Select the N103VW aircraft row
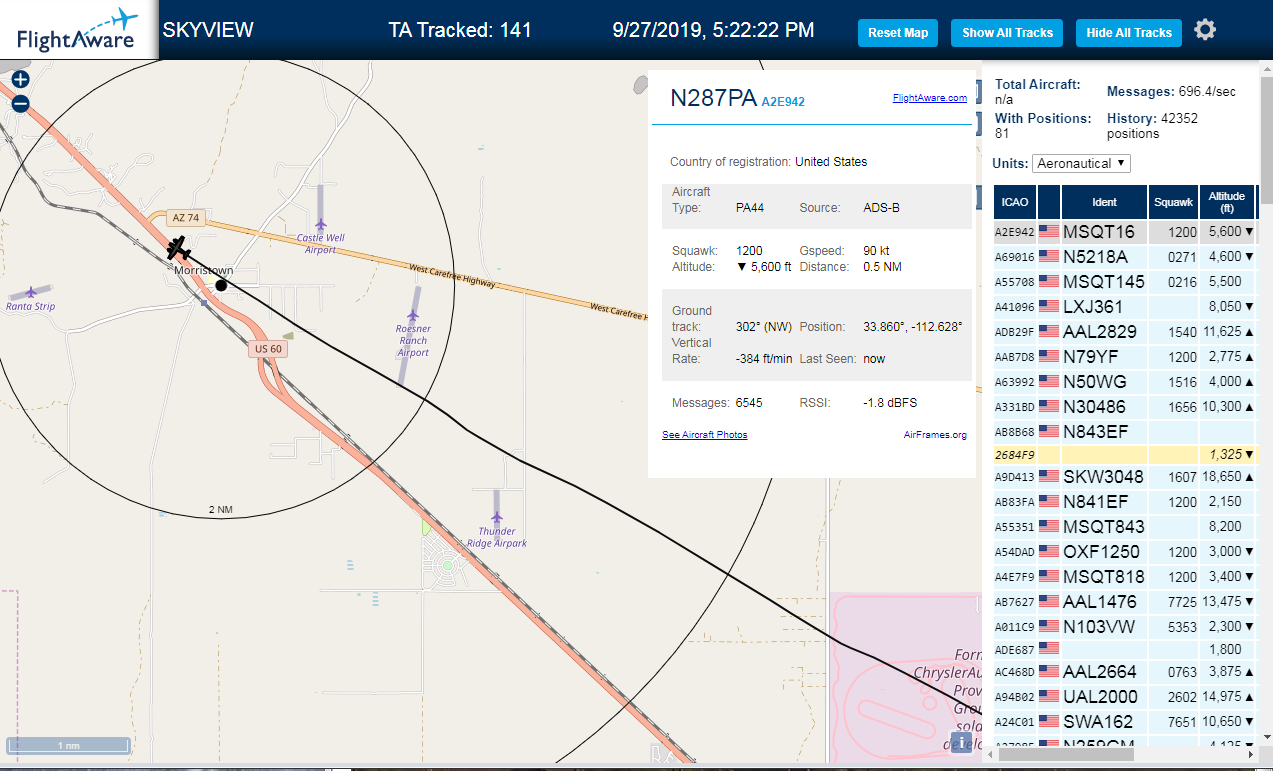This screenshot has height=771, width=1273. (x=1124, y=627)
